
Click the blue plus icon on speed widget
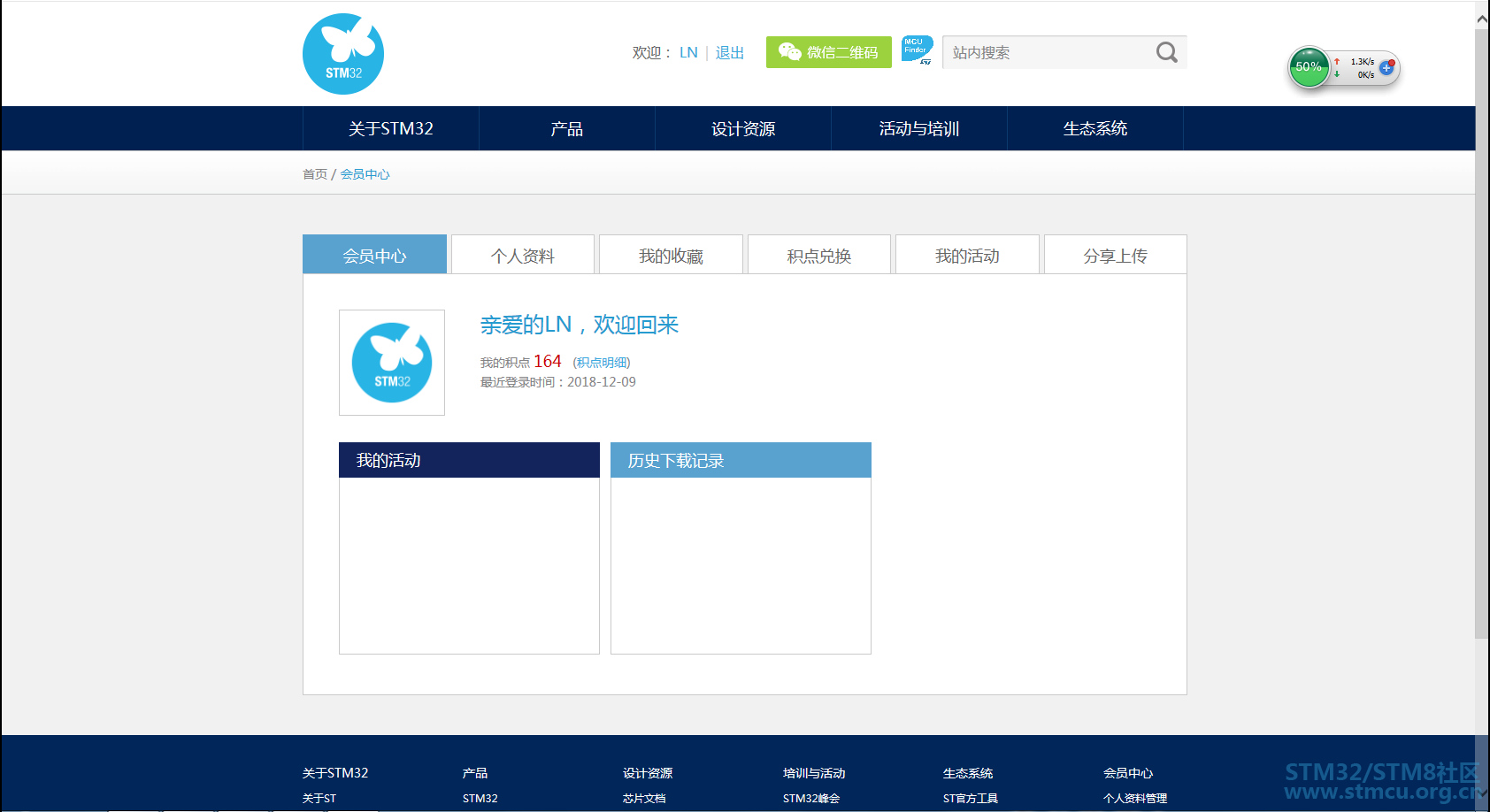[1386, 68]
